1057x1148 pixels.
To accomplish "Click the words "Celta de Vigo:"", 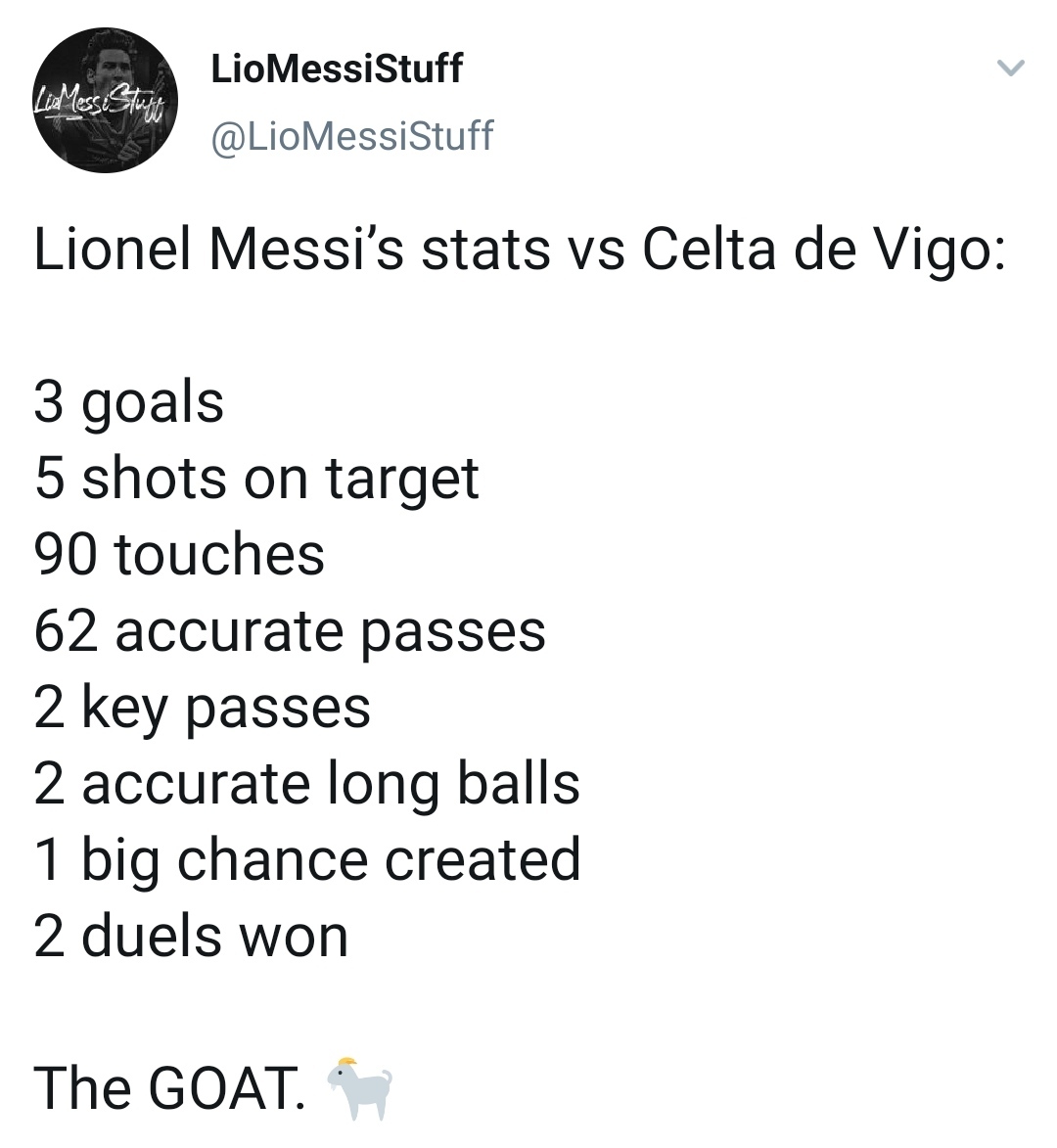I will (824, 251).
